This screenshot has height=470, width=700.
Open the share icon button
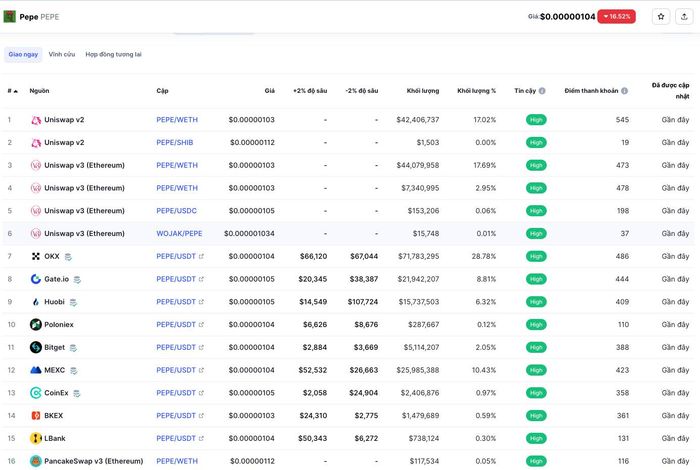(x=684, y=17)
